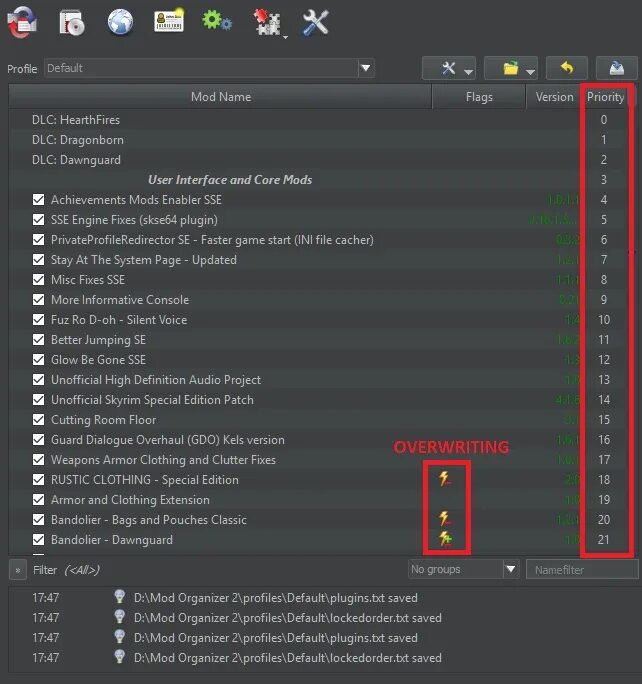This screenshot has width=642, height=684.
Task: Disable Glow Be Gone SSE mod
Action: [38, 359]
